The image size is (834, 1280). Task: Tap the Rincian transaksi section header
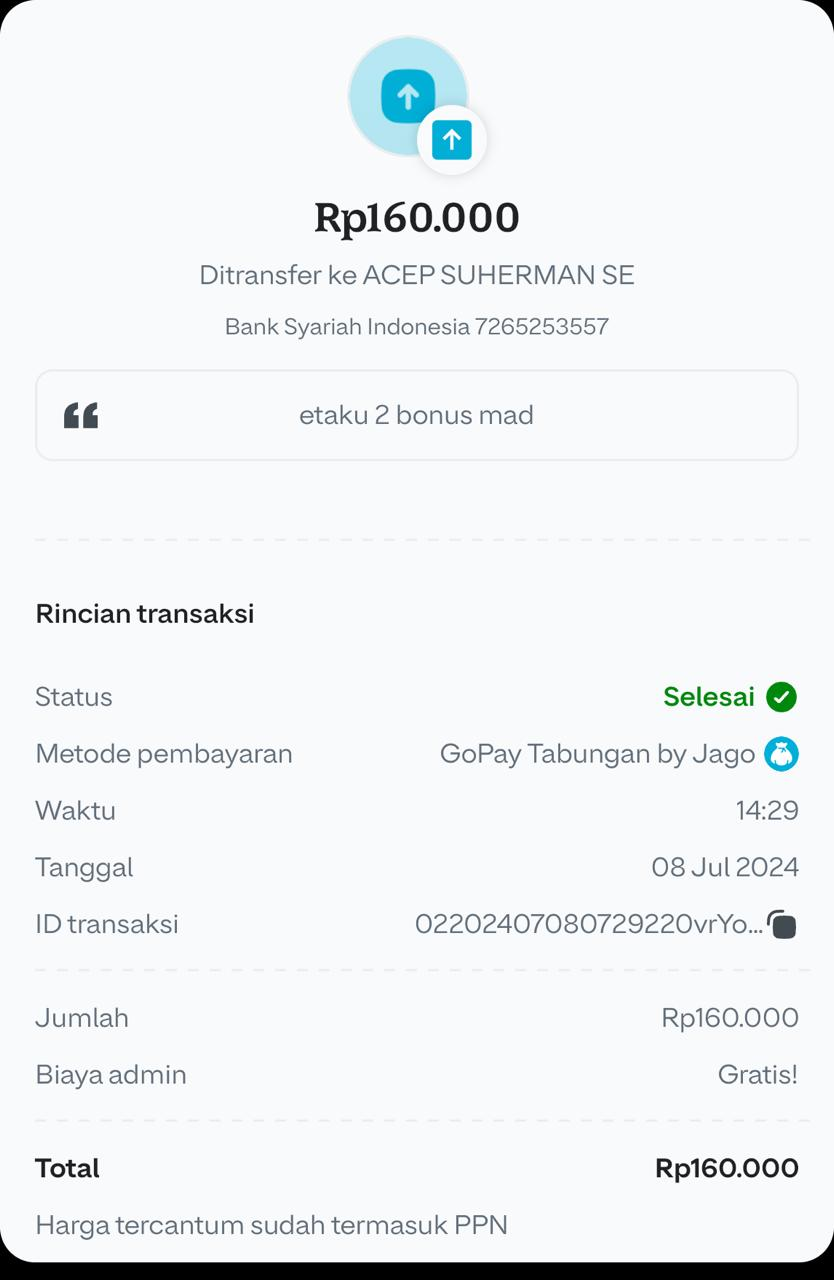145,613
